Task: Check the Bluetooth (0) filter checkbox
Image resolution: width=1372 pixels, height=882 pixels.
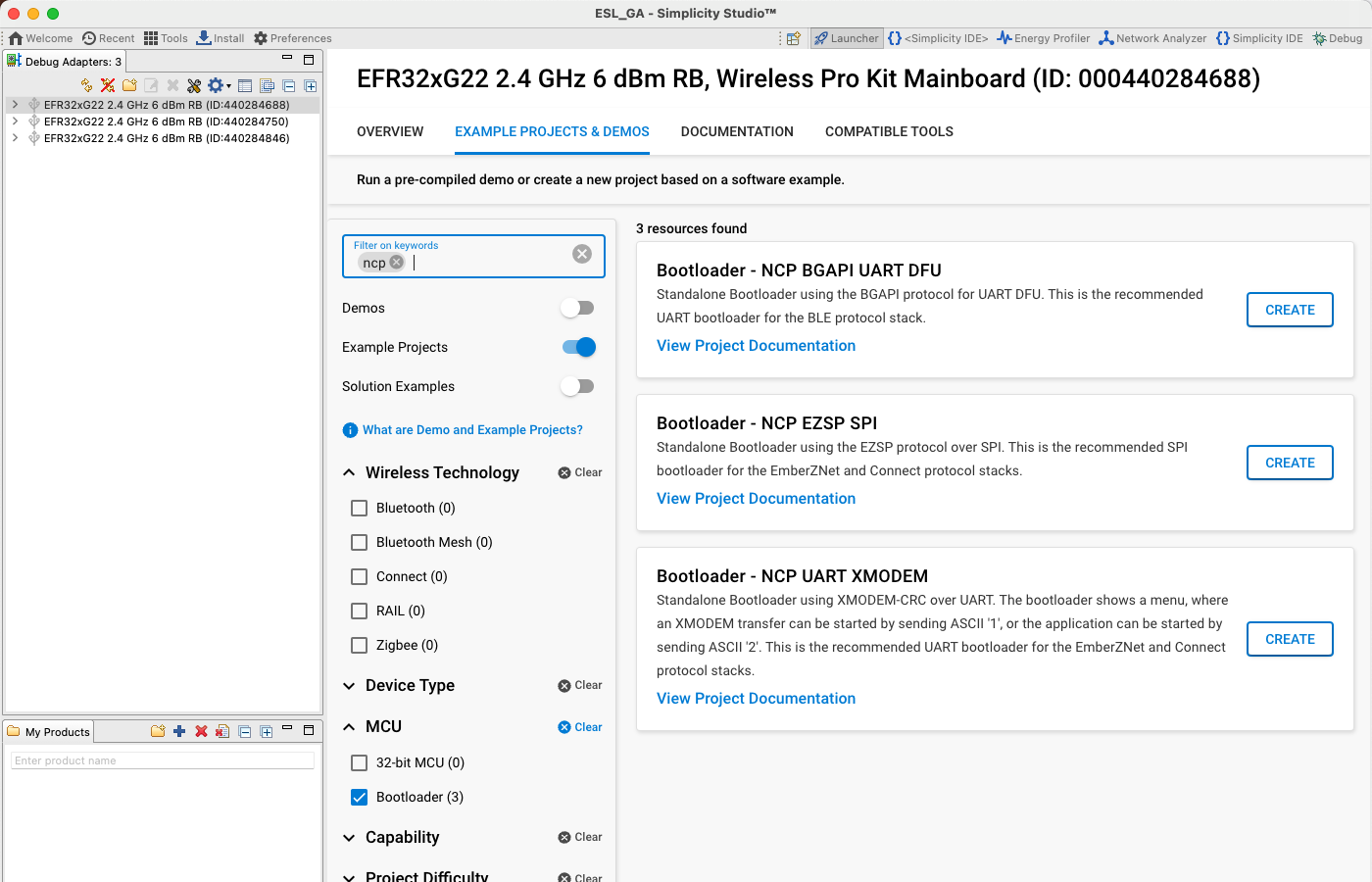Action: pyautogui.click(x=359, y=508)
